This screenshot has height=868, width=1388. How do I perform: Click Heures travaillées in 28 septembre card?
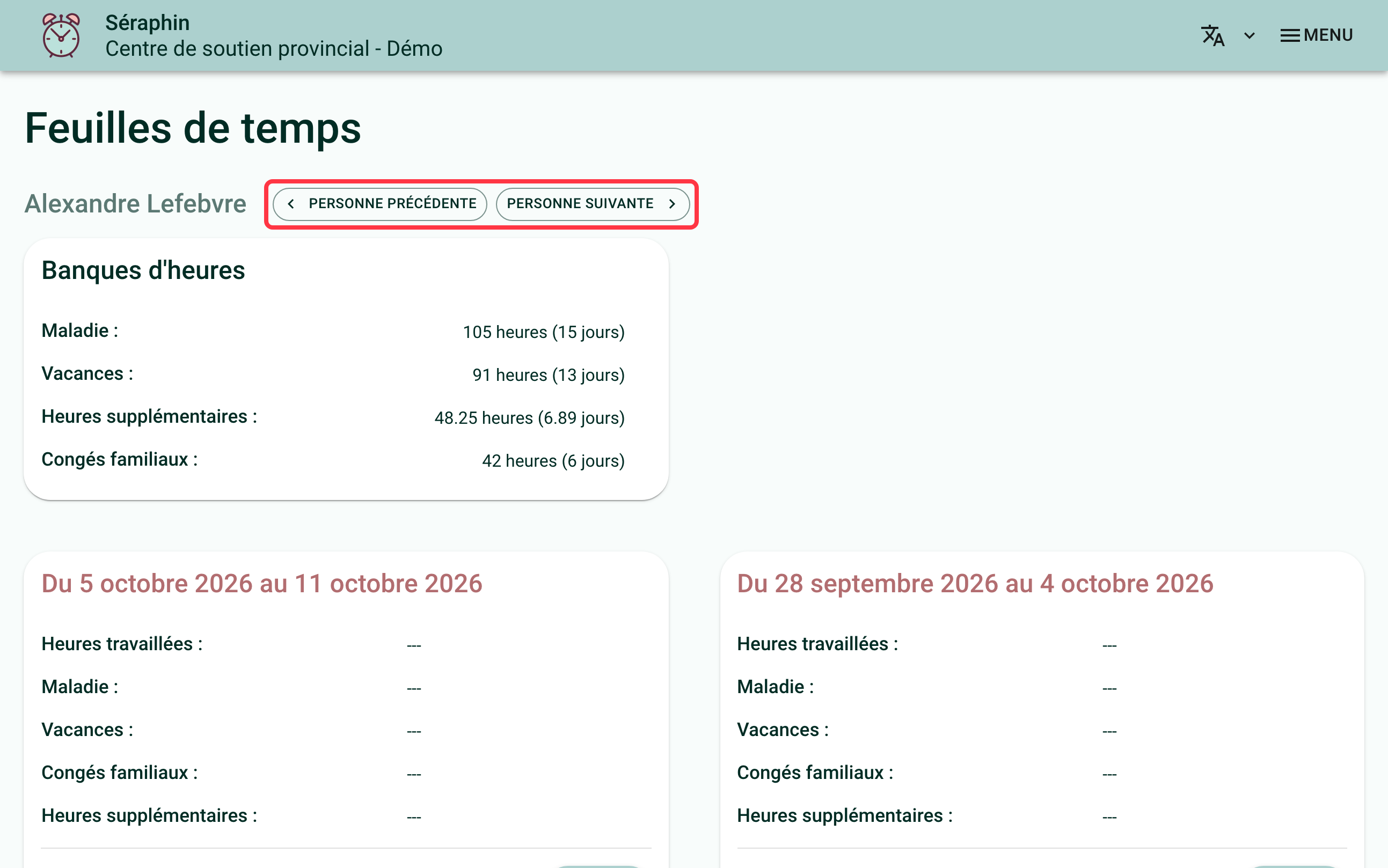coord(817,644)
